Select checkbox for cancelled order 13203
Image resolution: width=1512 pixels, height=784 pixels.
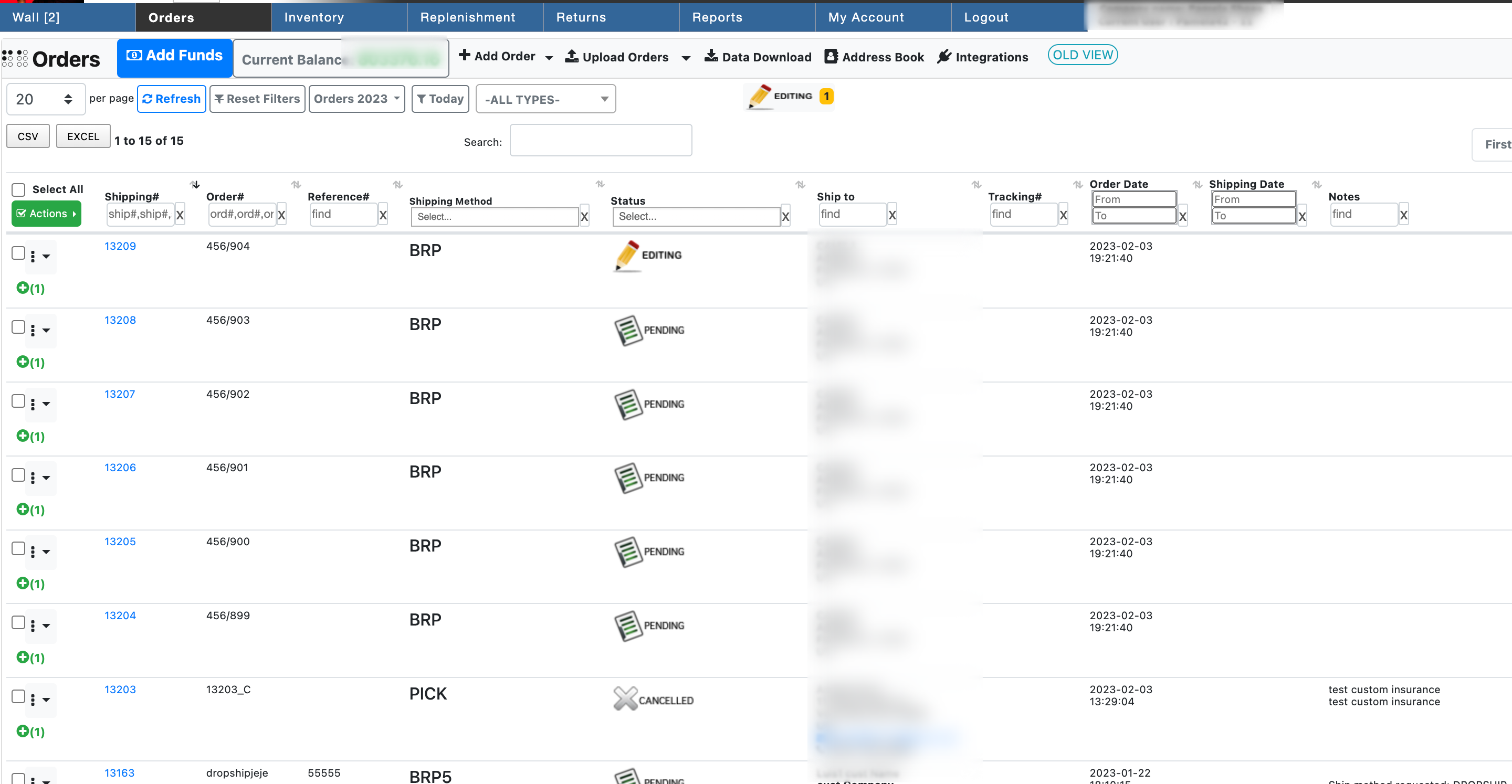pos(19,696)
